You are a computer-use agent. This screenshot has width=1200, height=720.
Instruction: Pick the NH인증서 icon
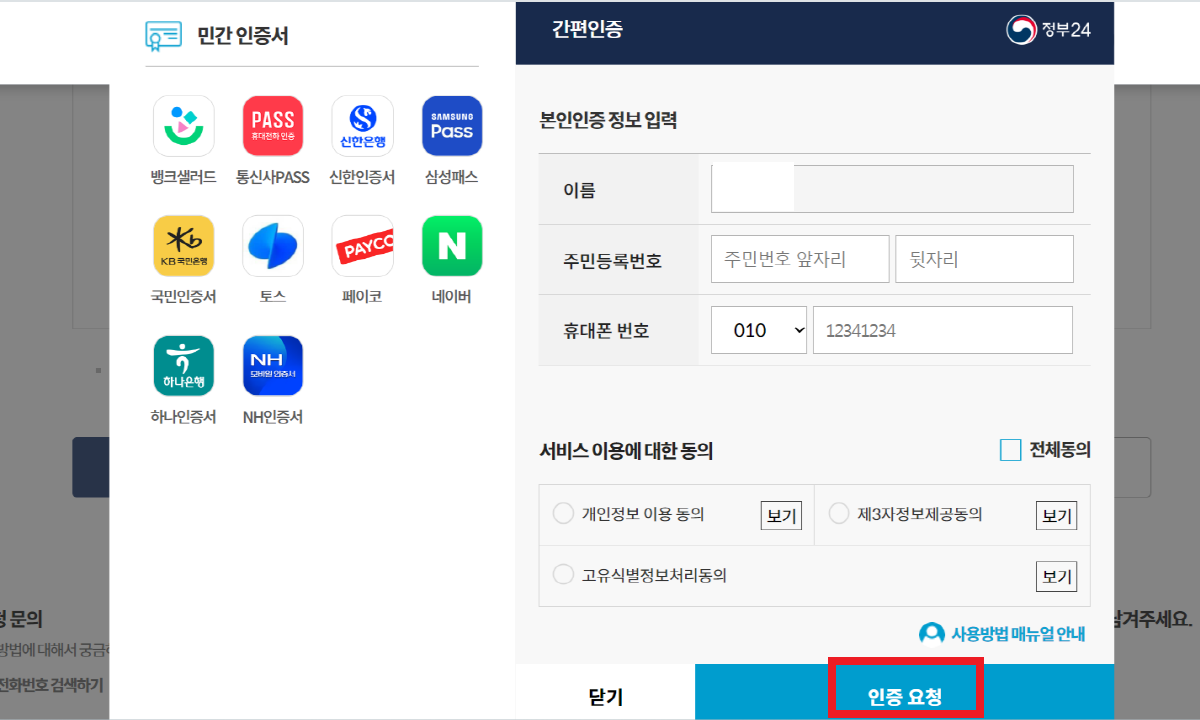pyautogui.click(x=273, y=366)
